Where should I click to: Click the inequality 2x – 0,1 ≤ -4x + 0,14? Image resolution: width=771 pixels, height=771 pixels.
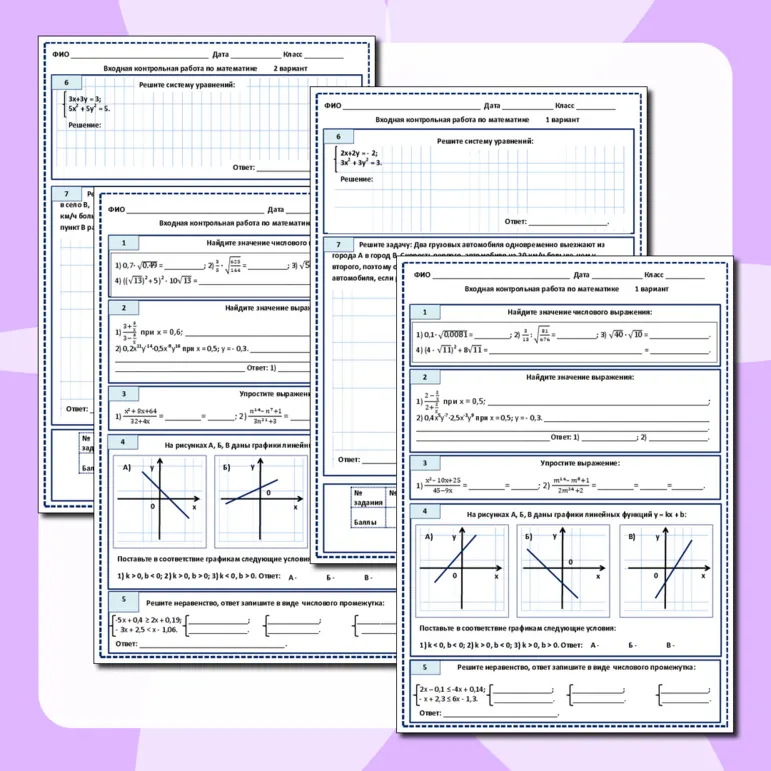(452, 689)
